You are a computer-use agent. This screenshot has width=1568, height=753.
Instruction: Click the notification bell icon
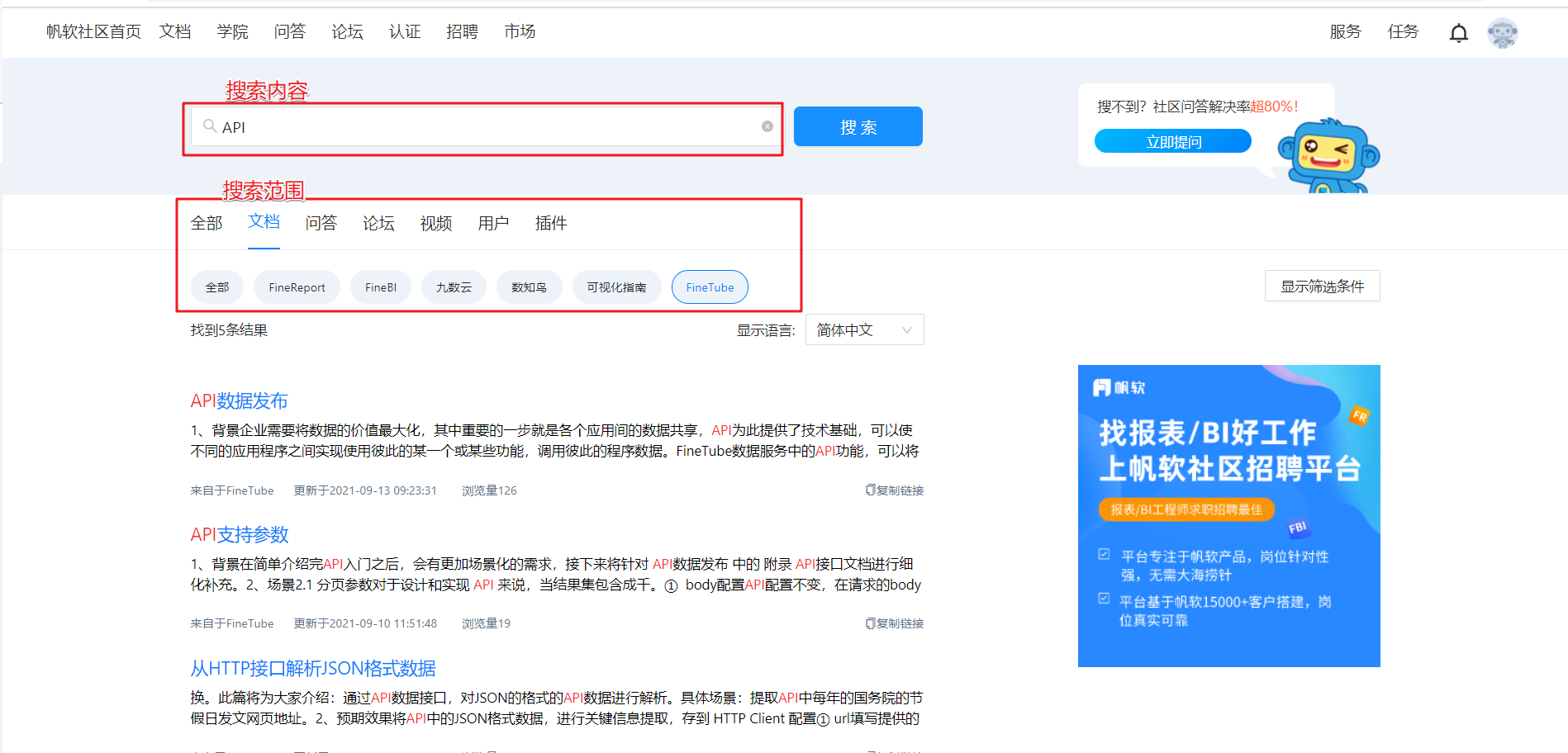(x=1459, y=33)
